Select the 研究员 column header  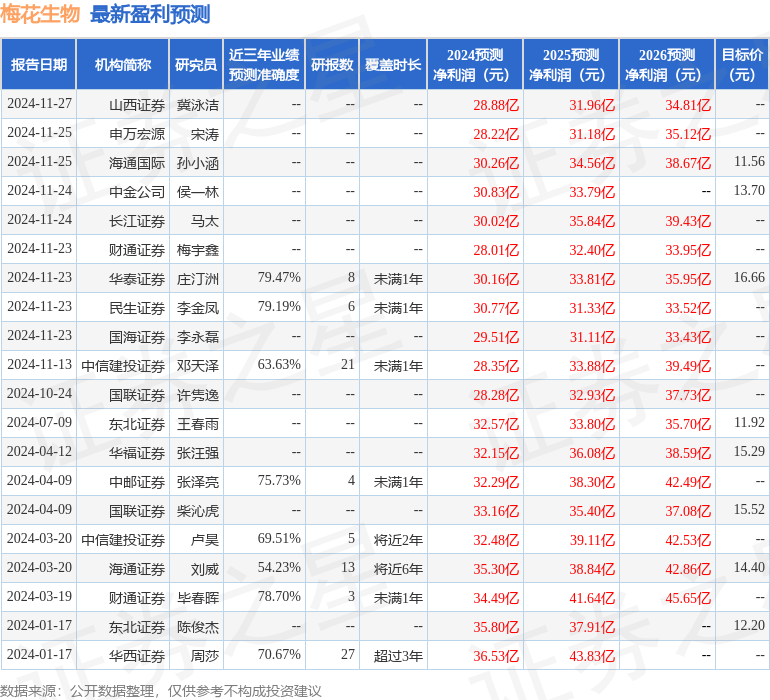point(196,64)
